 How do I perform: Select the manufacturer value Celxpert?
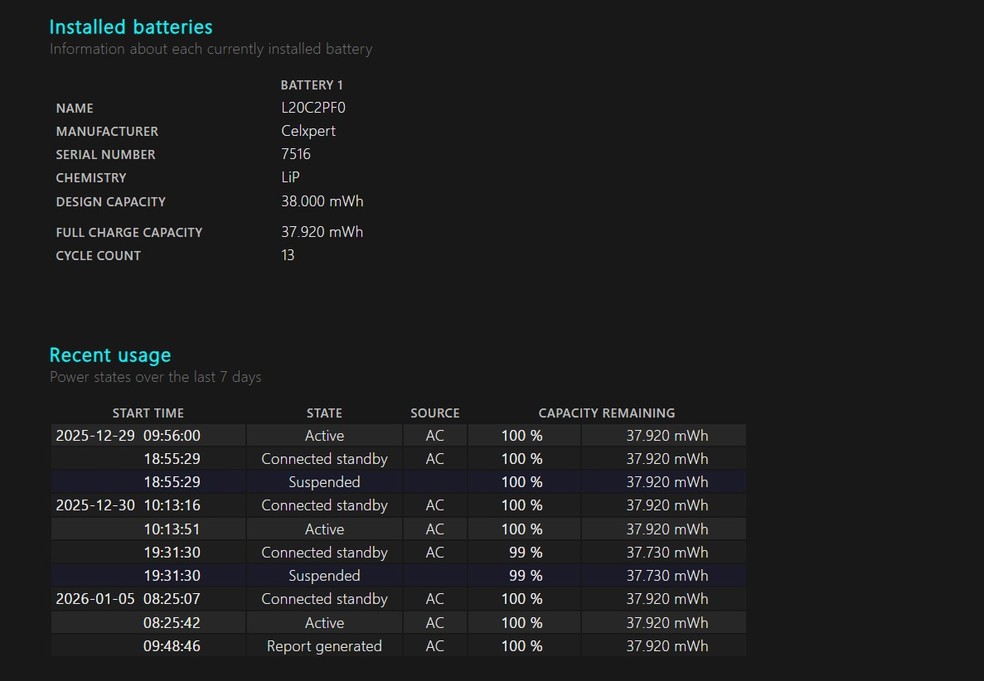click(x=308, y=131)
